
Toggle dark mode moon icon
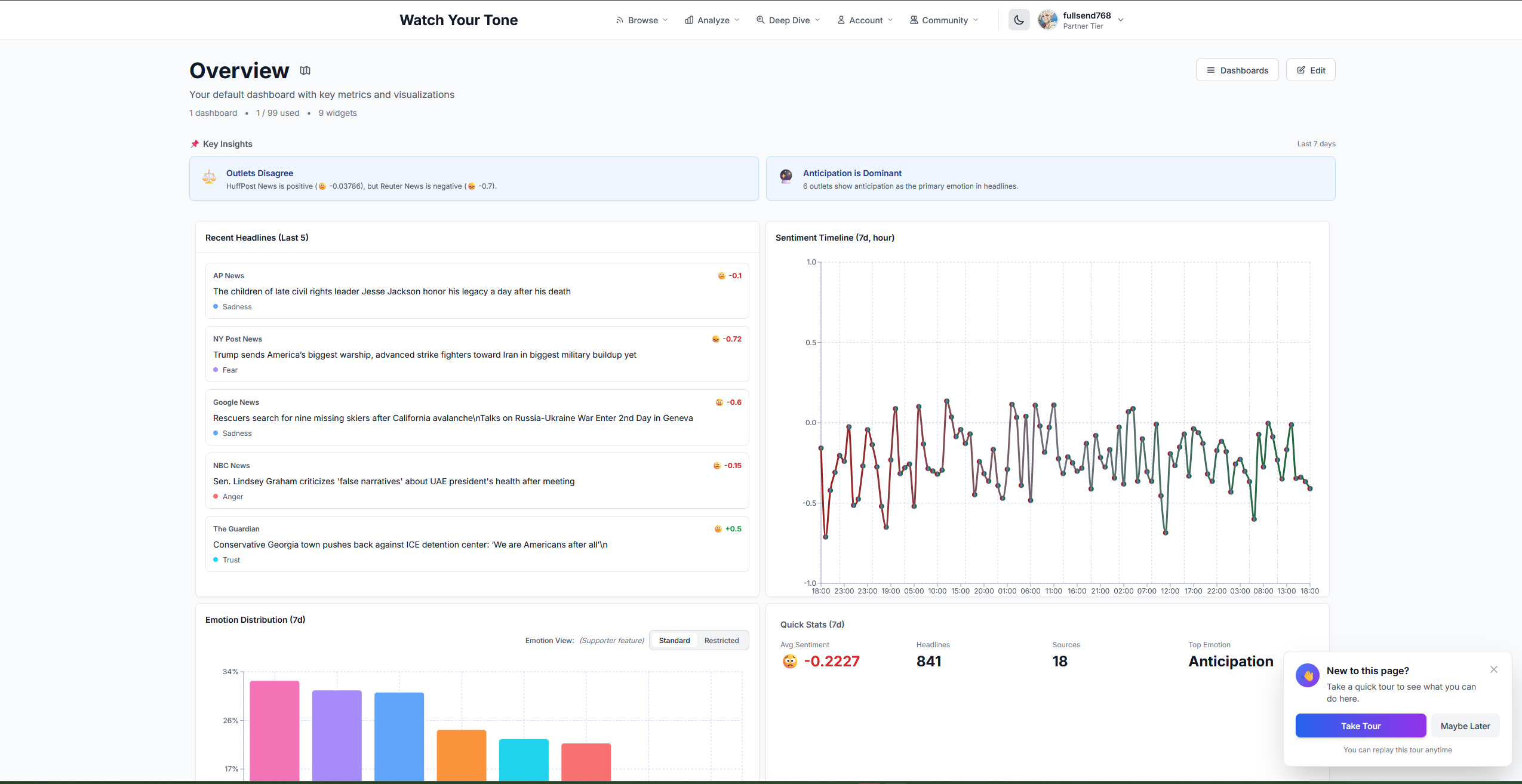click(1019, 20)
